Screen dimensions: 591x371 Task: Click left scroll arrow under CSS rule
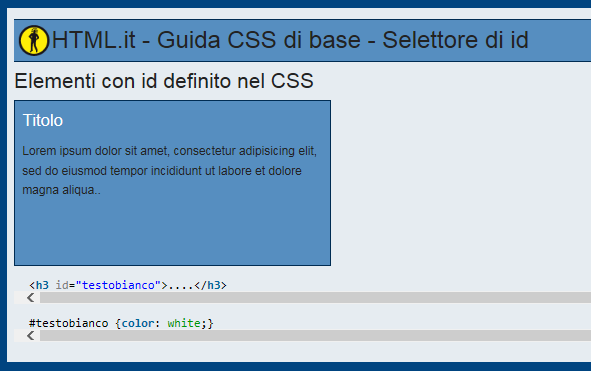pyautogui.click(x=31, y=335)
